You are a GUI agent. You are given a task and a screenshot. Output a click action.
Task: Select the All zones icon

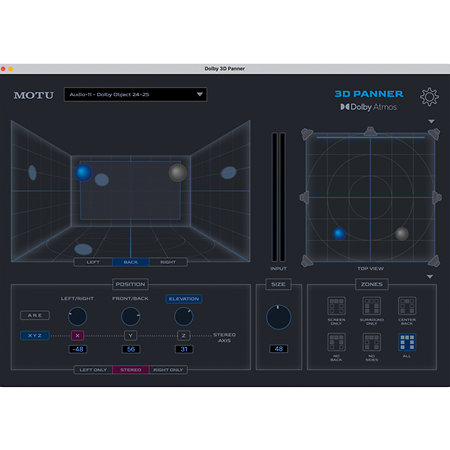407,342
